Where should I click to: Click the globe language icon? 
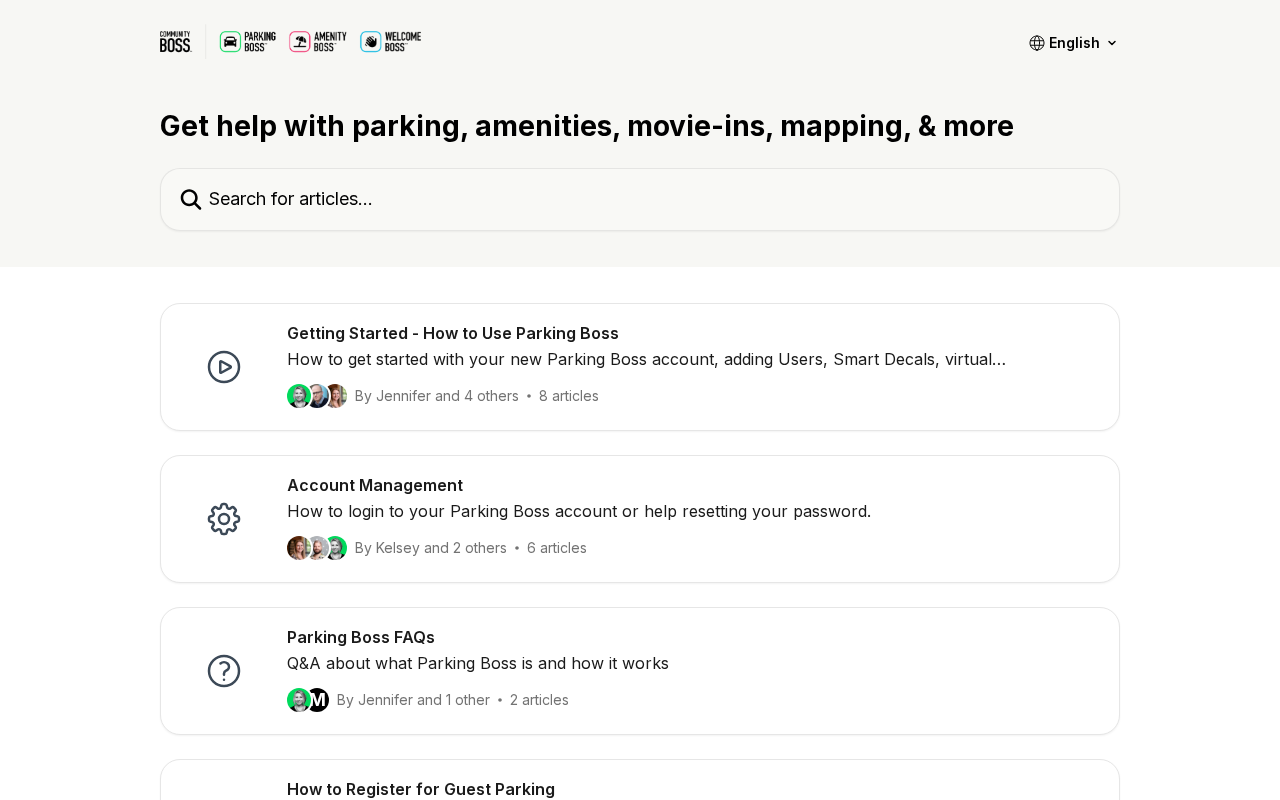point(1037,43)
